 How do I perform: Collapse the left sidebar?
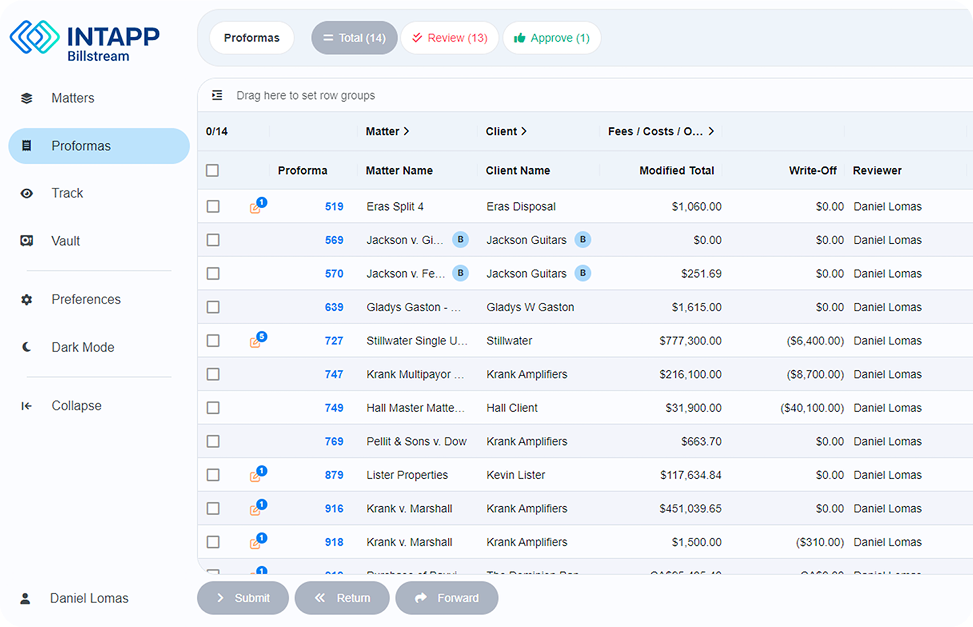pos(76,405)
